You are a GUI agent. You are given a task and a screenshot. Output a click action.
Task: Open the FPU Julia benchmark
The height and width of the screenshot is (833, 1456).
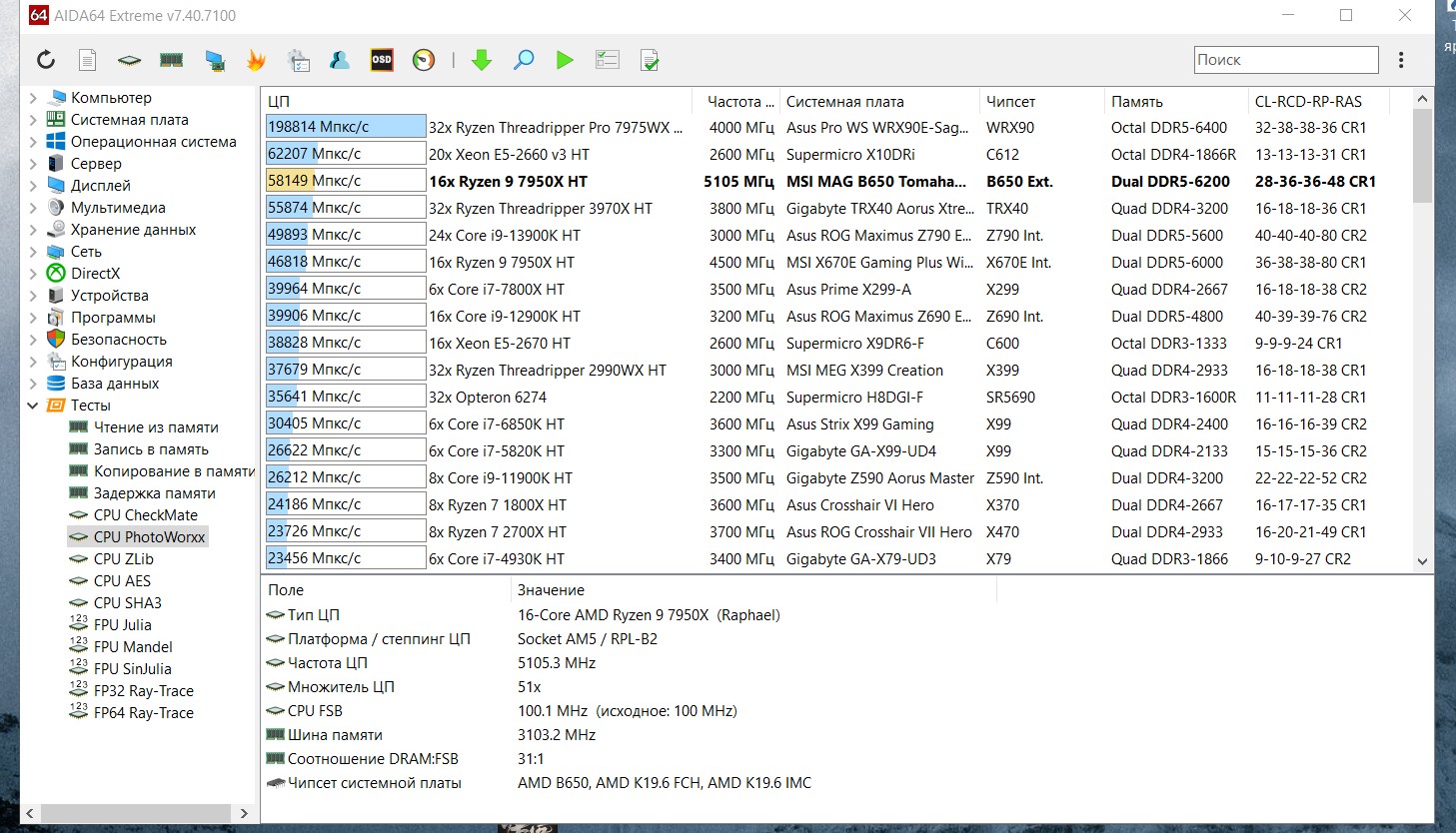(123, 625)
